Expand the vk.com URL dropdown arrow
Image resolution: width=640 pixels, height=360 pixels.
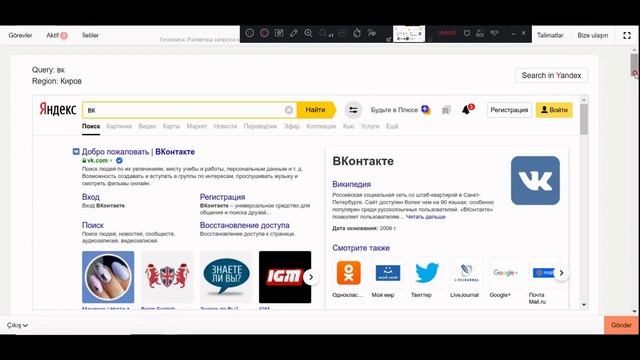111,161
